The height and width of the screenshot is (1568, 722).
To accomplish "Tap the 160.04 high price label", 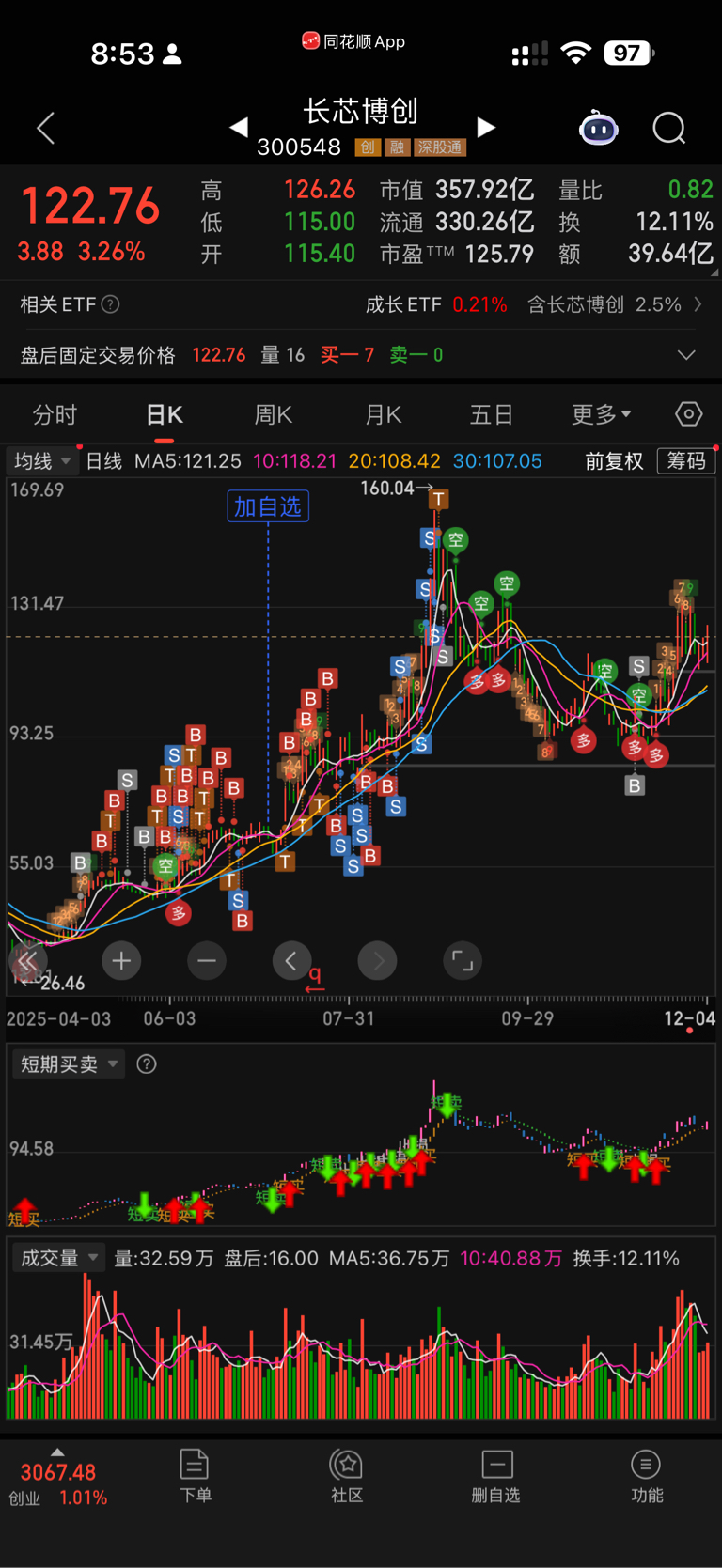I will pyautogui.click(x=387, y=488).
